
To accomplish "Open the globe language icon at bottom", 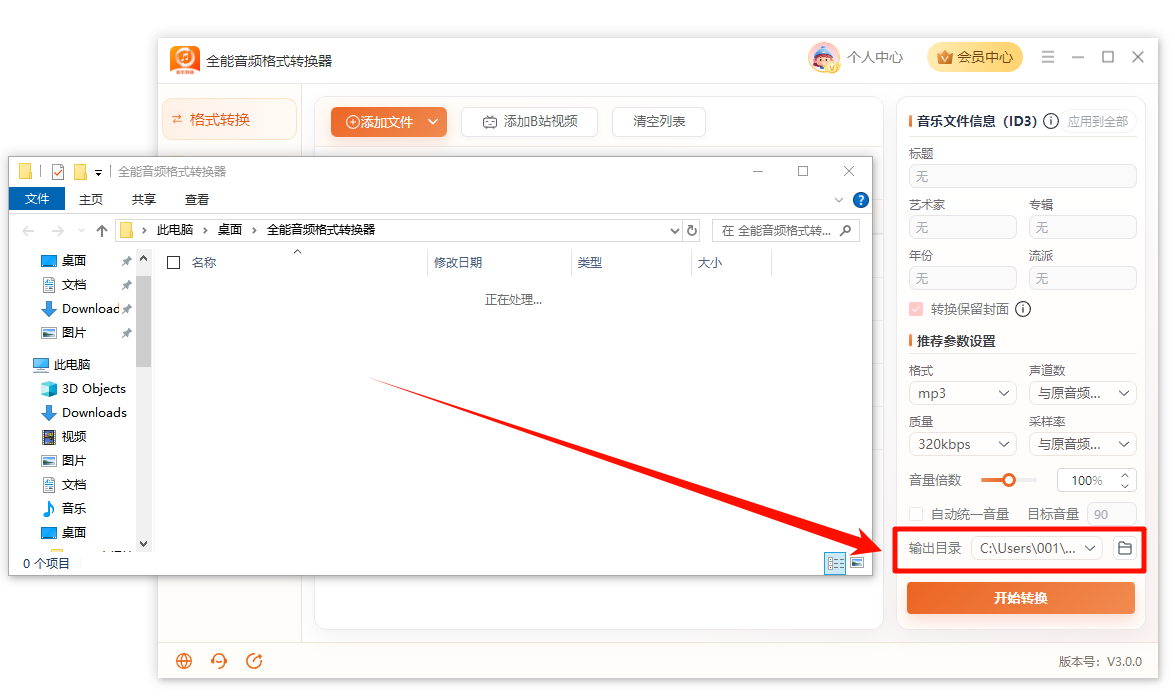I will click(184, 661).
